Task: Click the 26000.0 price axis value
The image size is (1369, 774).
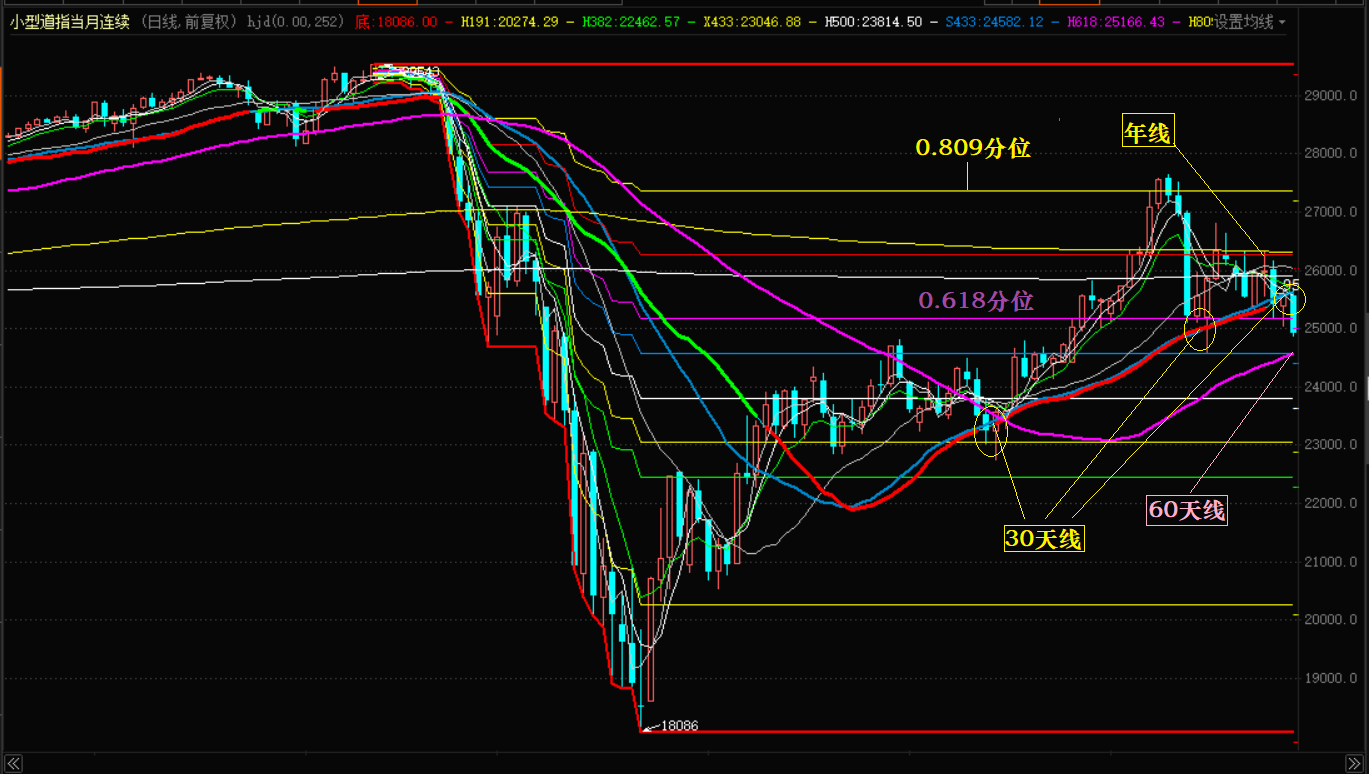Action: tap(1331, 270)
